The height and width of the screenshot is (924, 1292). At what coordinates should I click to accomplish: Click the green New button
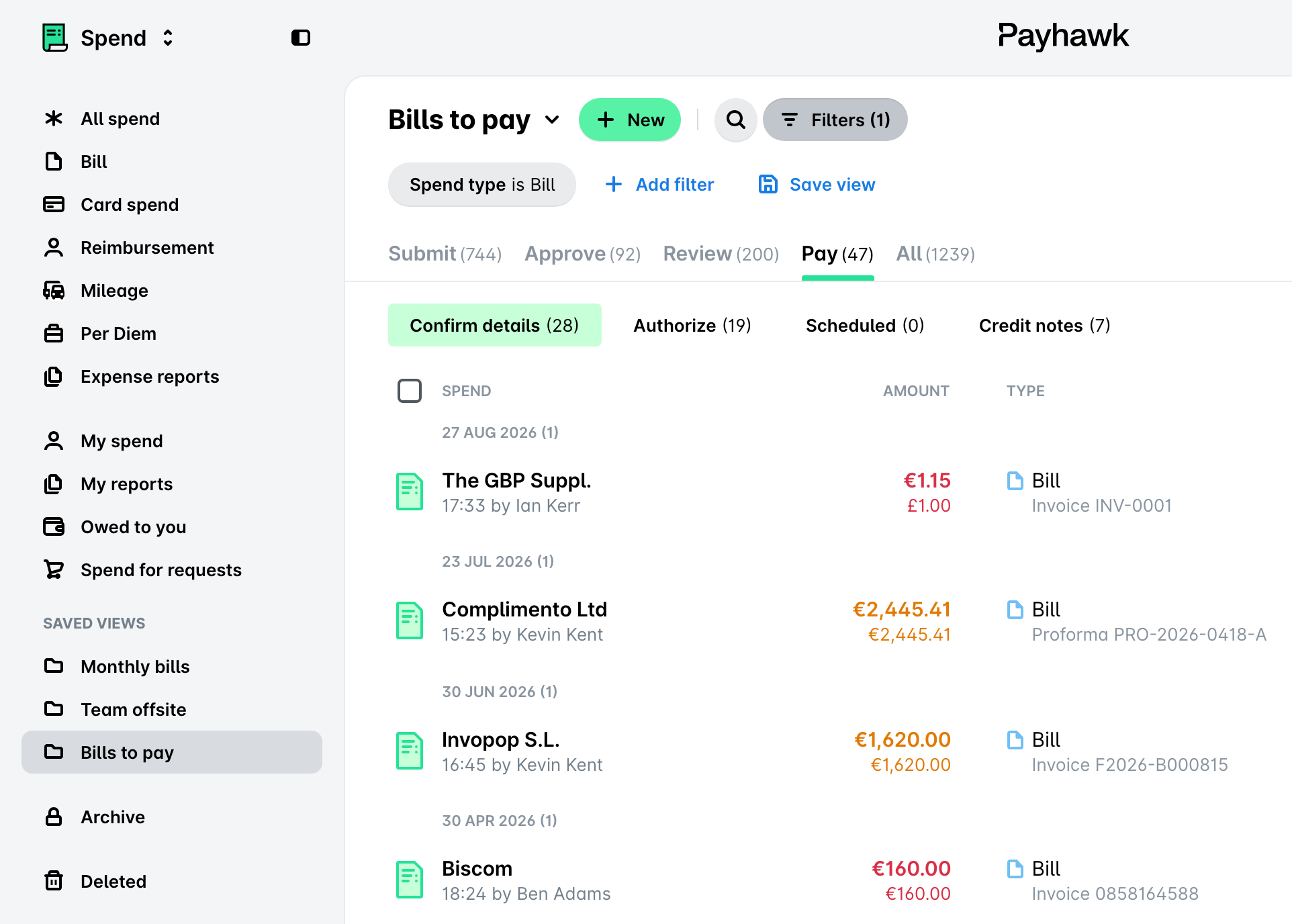(630, 120)
